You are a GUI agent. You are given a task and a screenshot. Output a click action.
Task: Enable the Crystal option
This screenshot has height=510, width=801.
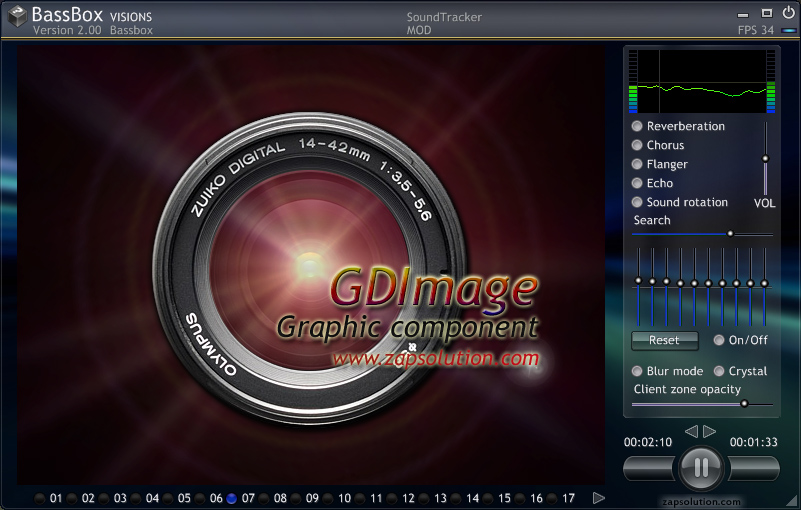click(x=719, y=371)
